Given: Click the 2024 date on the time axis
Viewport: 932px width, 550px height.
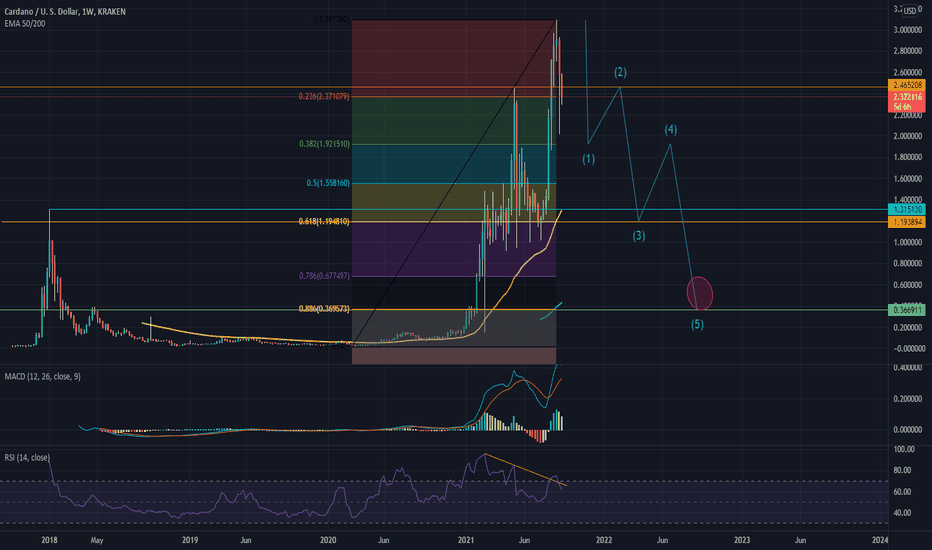Looking at the screenshot, I should (x=880, y=540).
